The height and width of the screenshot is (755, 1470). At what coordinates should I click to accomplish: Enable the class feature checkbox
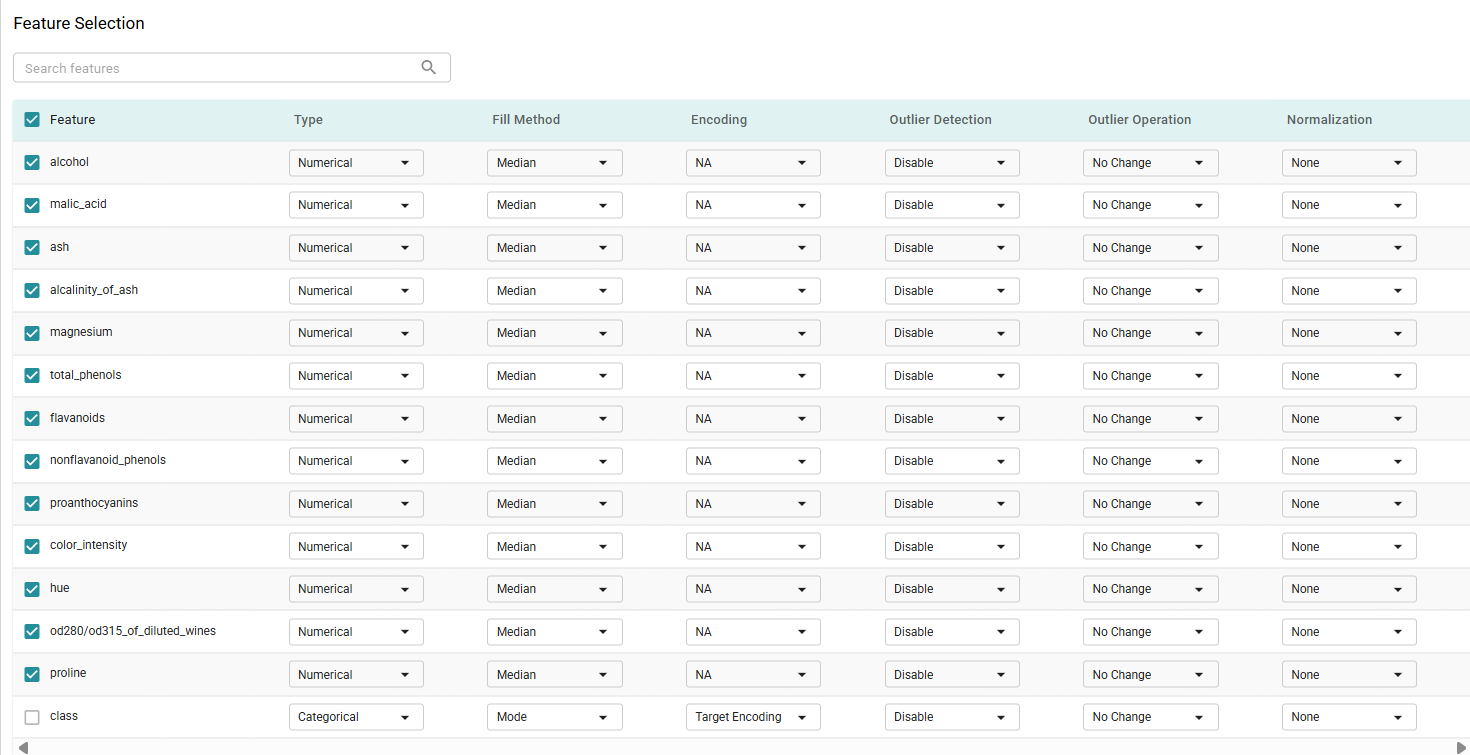pos(32,717)
